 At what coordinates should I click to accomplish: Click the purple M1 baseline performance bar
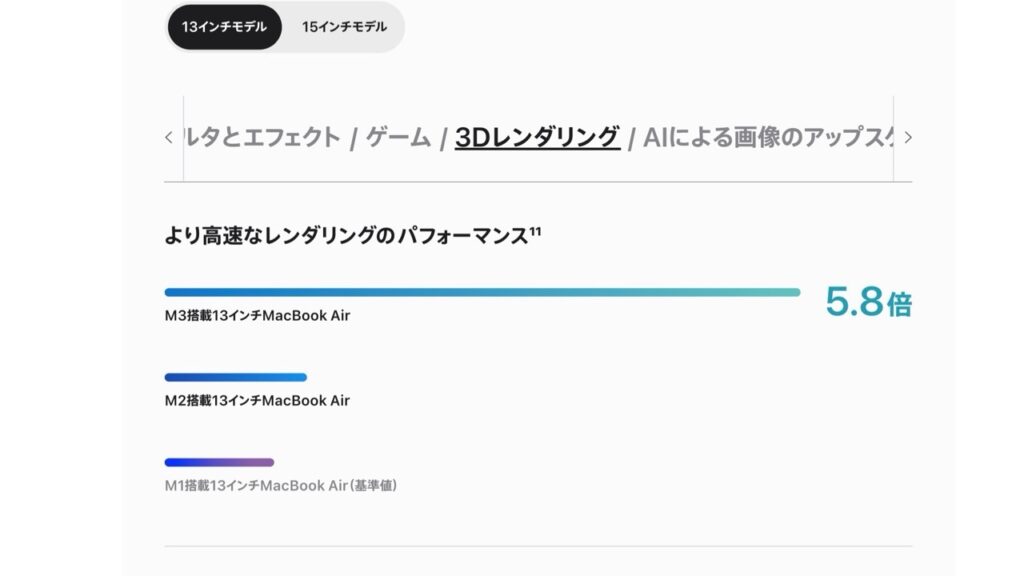pyautogui.click(x=219, y=462)
